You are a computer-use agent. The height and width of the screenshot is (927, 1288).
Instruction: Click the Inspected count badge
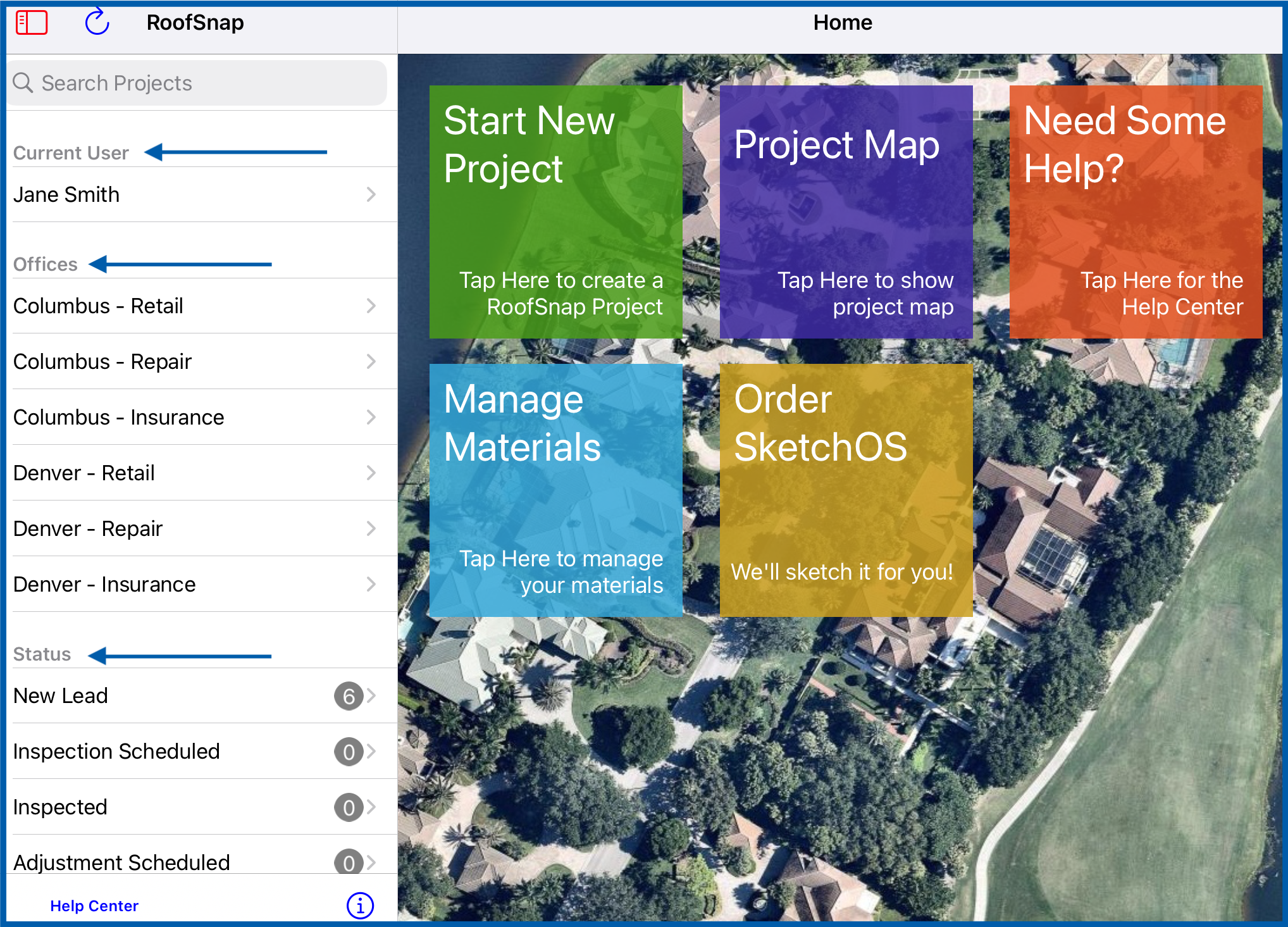[x=349, y=807]
